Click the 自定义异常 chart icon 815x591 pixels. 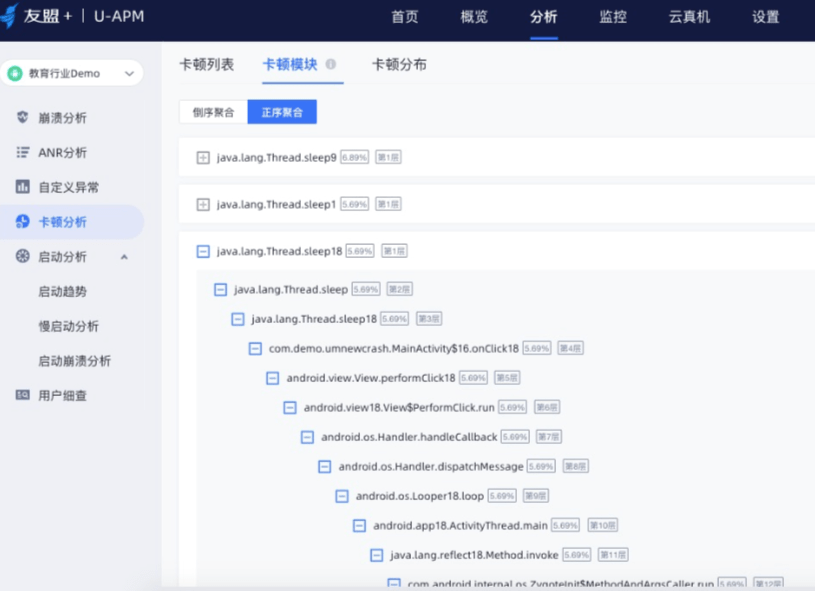pyautogui.click(x=22, y=186)
